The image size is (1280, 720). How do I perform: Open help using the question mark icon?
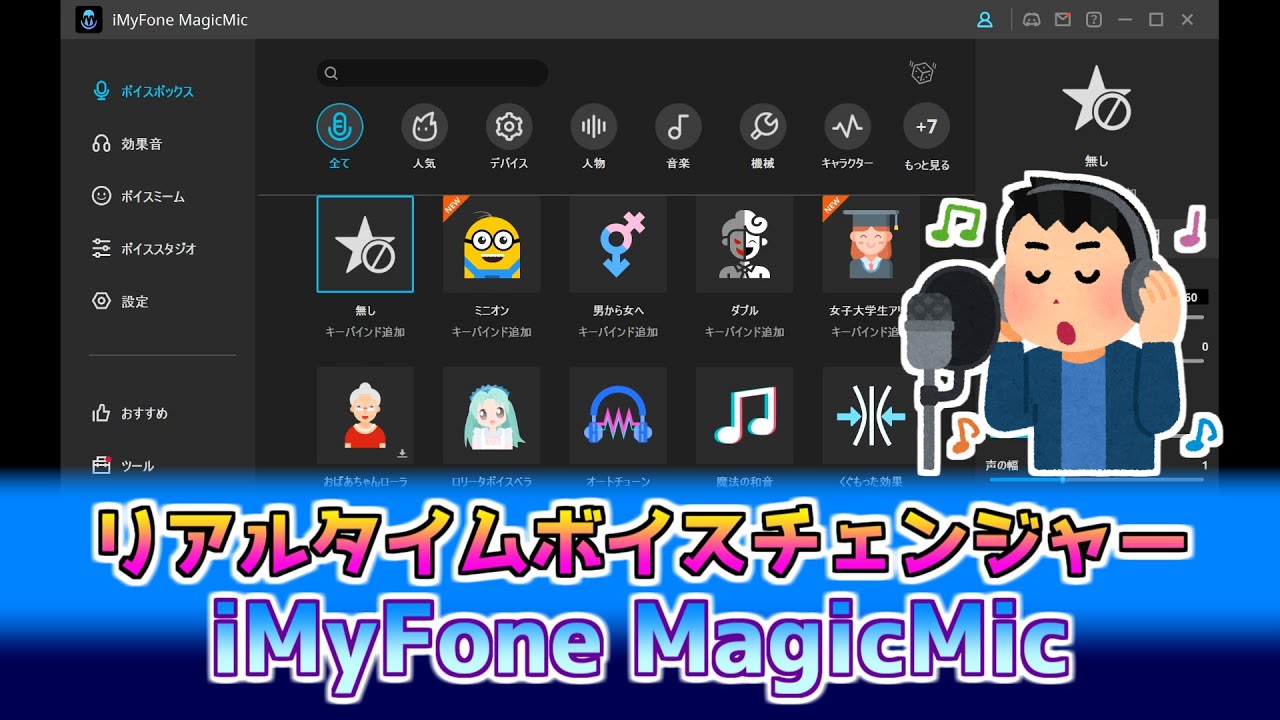coord(1095,18)
